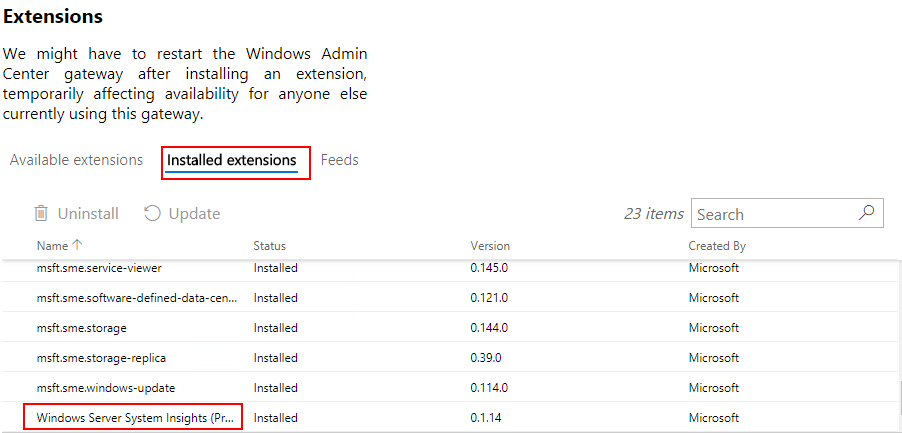Screen dimensions: 902x433
Task: Open the Installed extensions tab
Action: tap(232, 160)
